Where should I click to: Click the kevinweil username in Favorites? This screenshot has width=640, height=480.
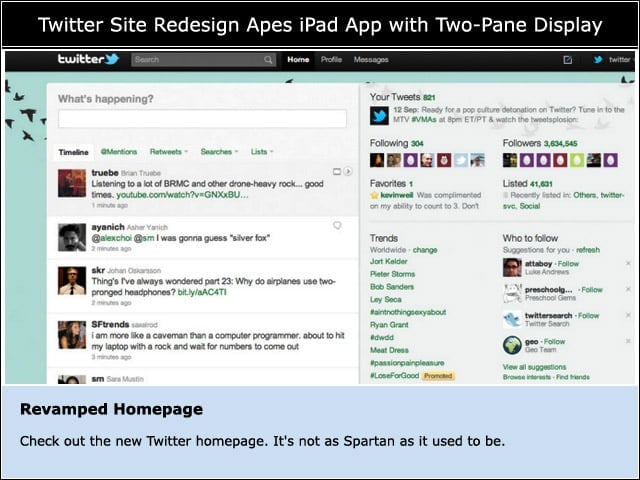[397, 195]
